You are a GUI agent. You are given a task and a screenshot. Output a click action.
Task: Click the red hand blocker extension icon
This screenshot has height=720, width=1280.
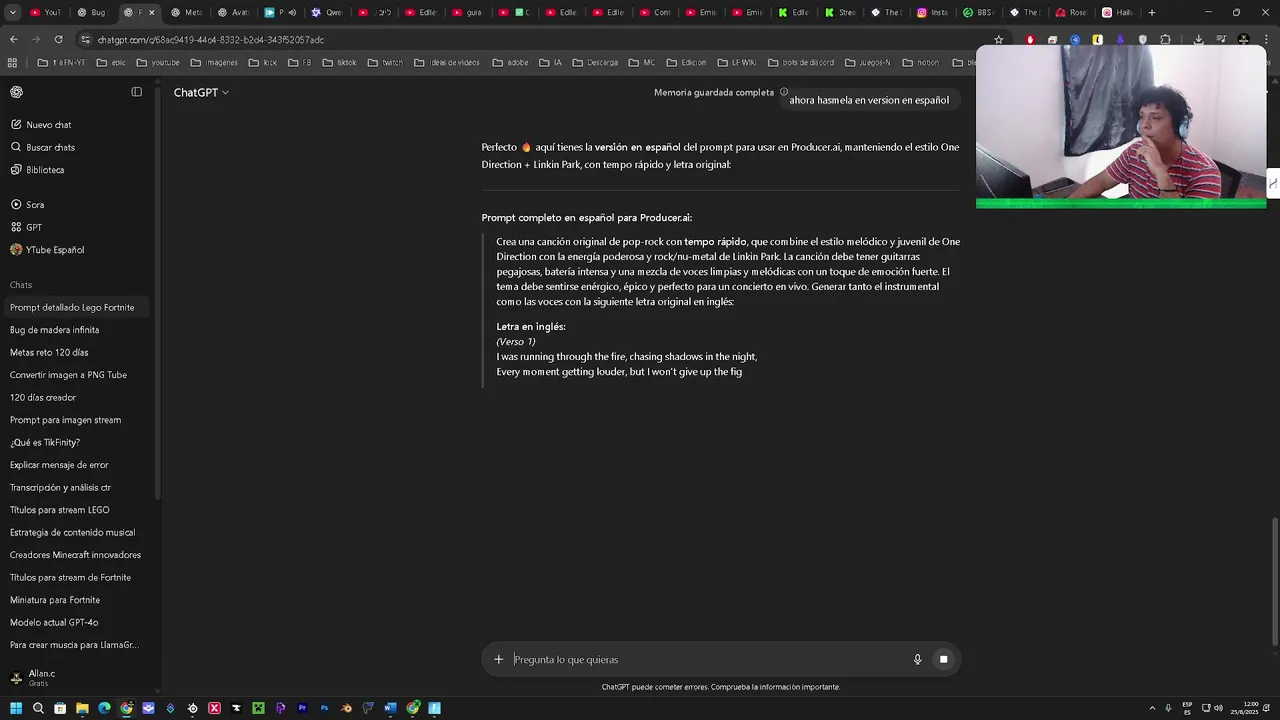pyautogui.click(x=1030, y=39)
